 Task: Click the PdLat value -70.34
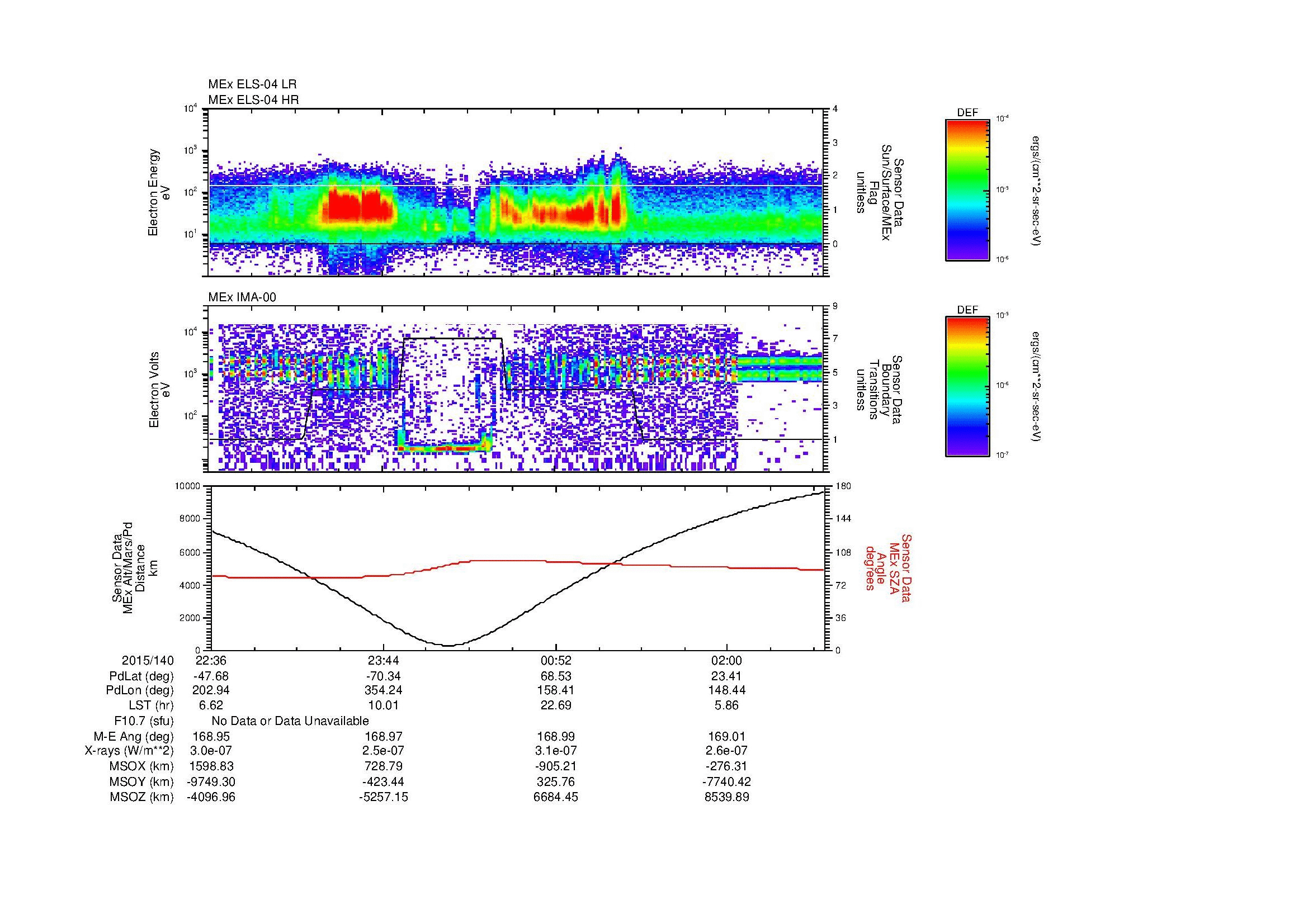click(384, 676)
